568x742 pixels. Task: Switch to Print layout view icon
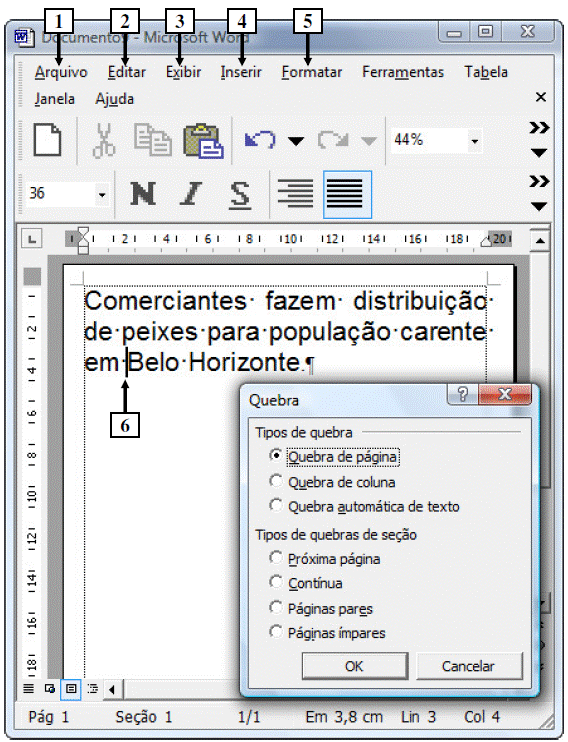[x=71, y=689]
